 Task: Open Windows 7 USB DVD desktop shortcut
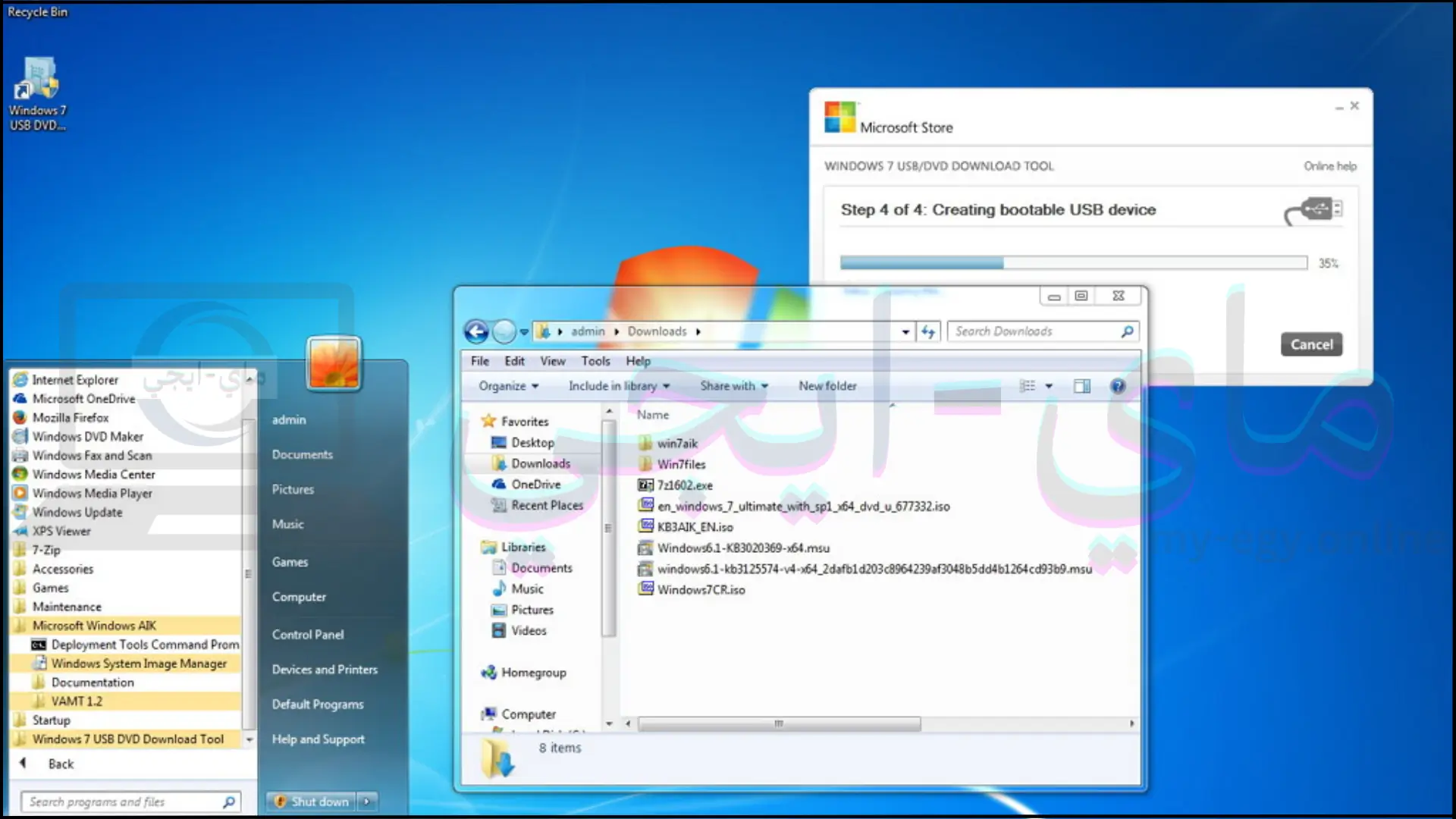[x=37, y=95]
